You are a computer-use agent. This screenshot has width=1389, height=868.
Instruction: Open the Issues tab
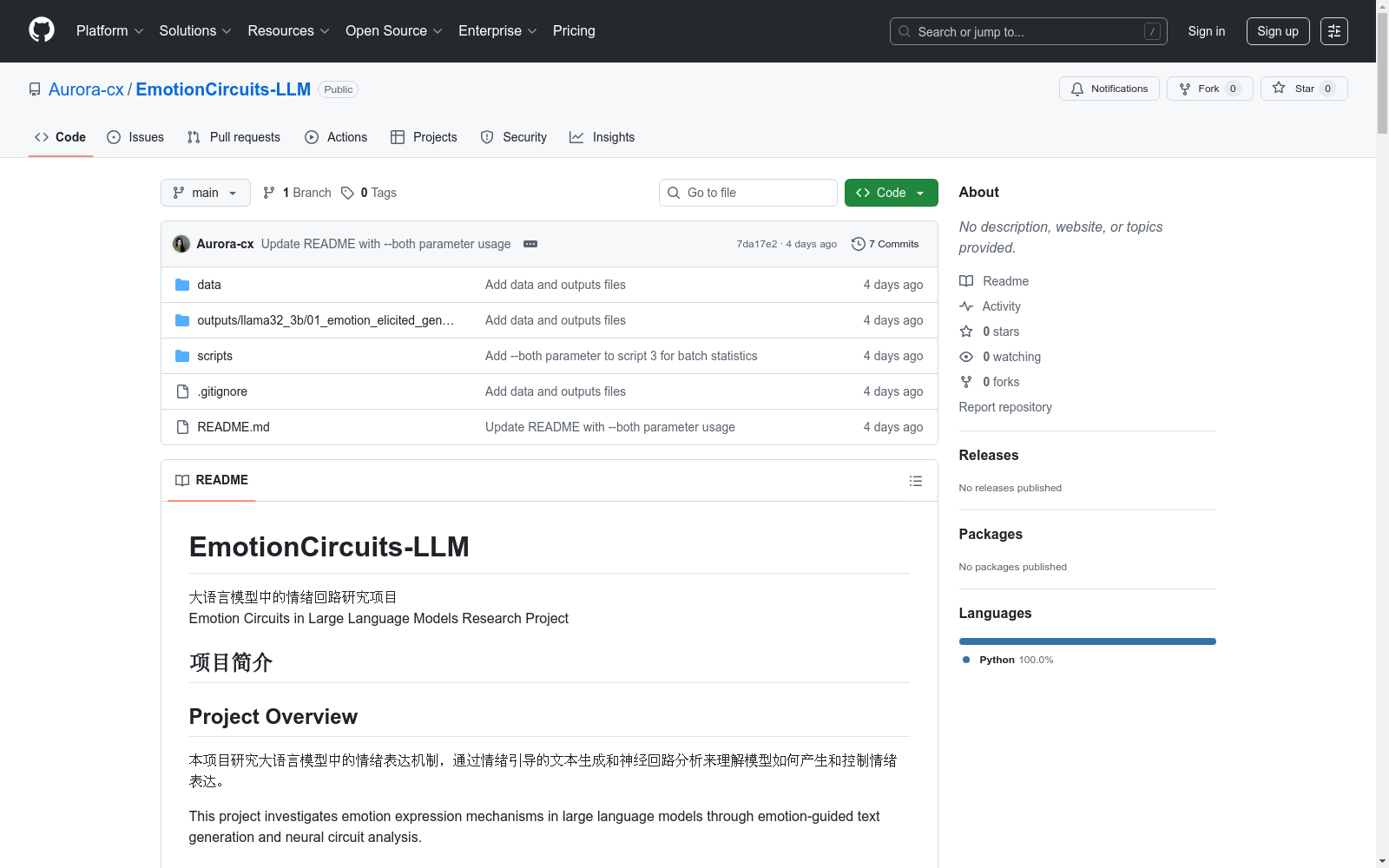(135, 137)
